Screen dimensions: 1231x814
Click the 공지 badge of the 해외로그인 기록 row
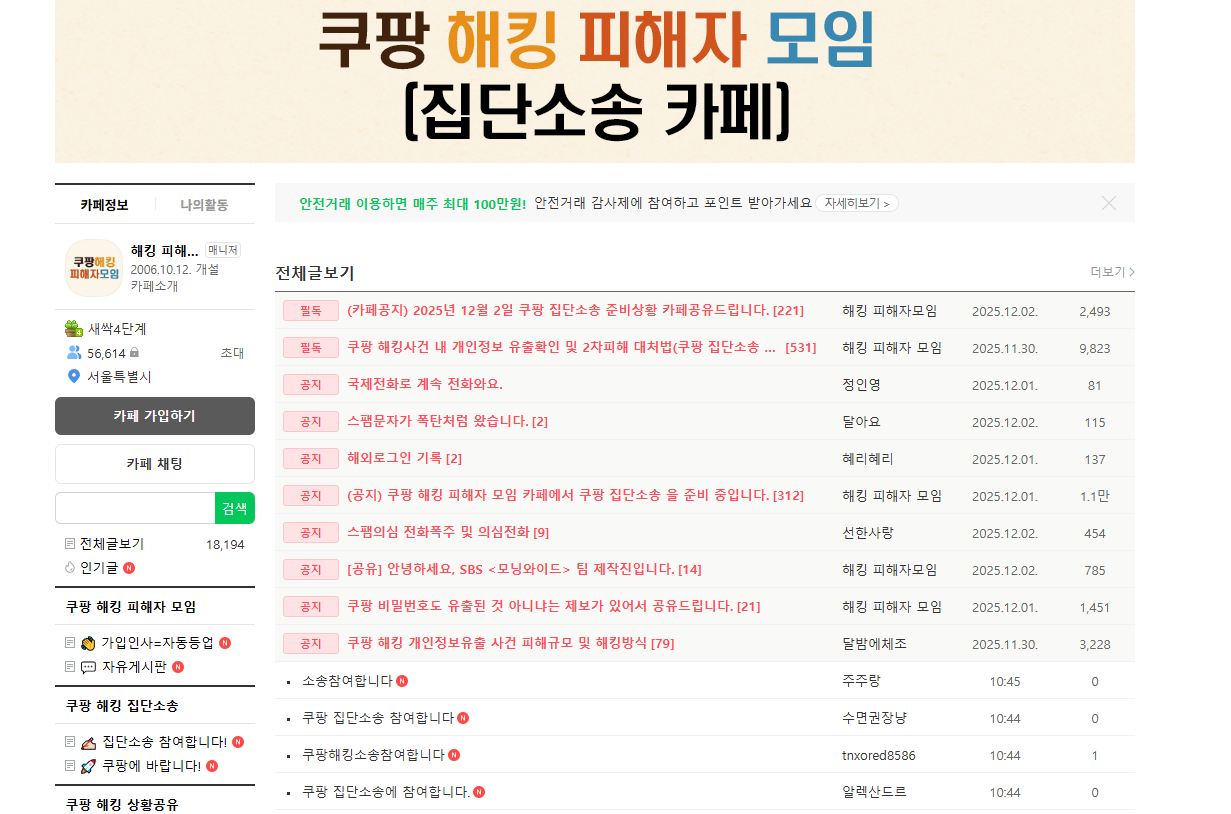click(x=311, y=458)
